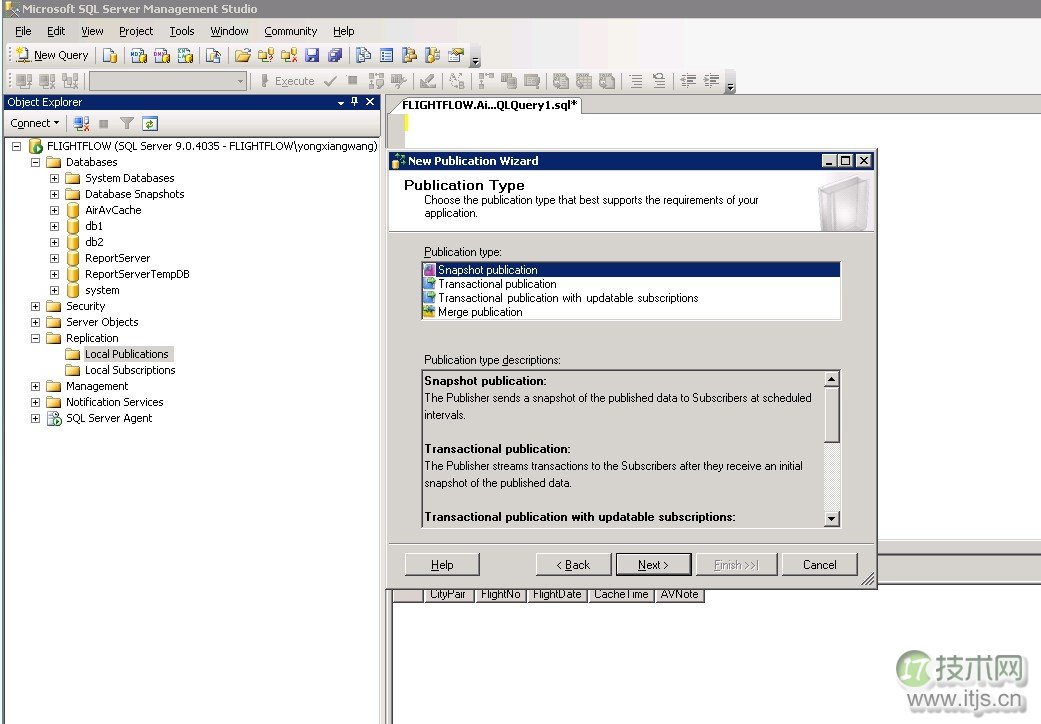Click the Analysis Services MDX Query icon

[139, 55]
